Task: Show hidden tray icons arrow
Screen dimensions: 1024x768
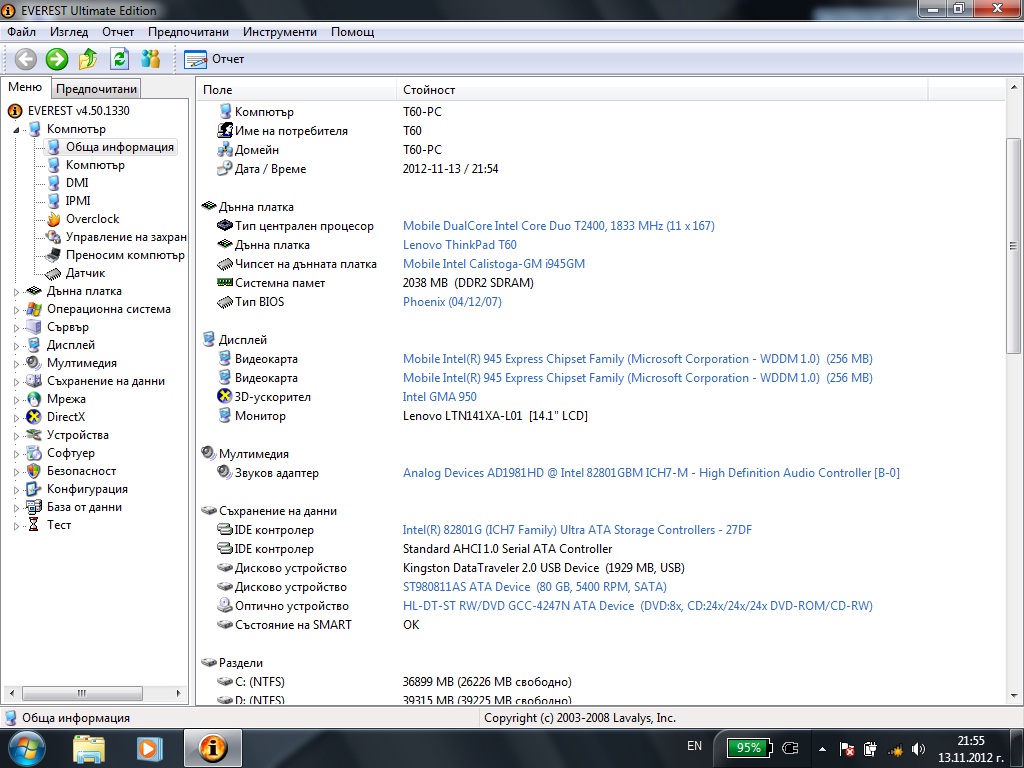Action: tap(822, 749)
